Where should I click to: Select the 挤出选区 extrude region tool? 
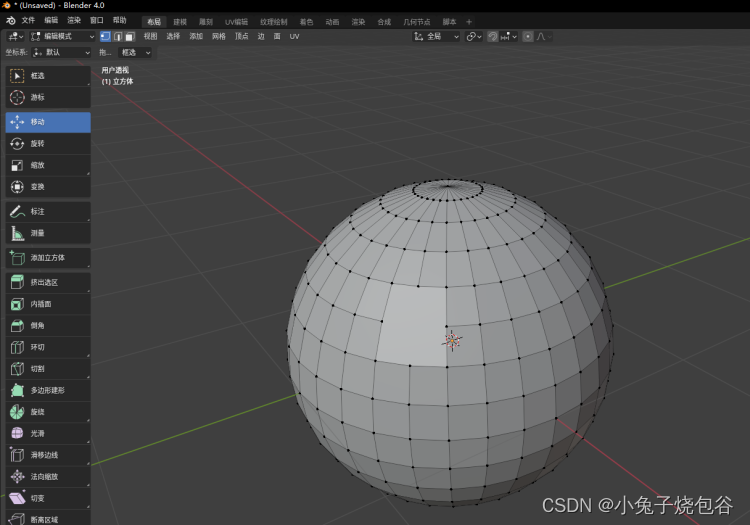click(x=48, y=283)
